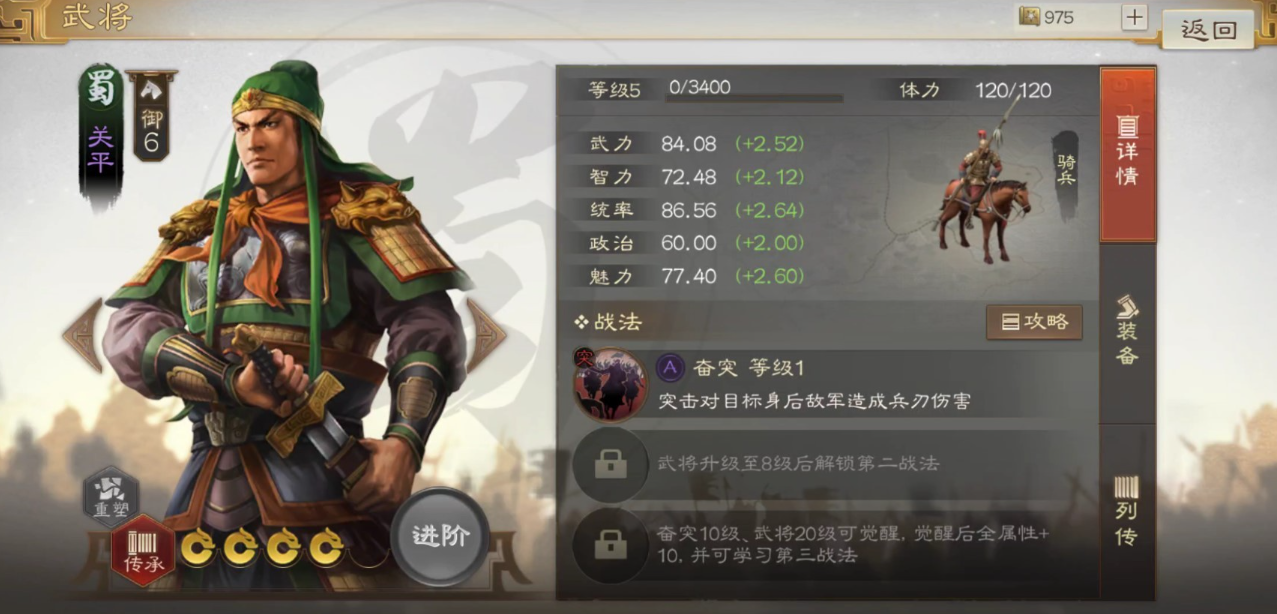This screenshot has width=1277, height=614.
Task: Tap the 御6 banner badge
Action: tap(151, 116)
